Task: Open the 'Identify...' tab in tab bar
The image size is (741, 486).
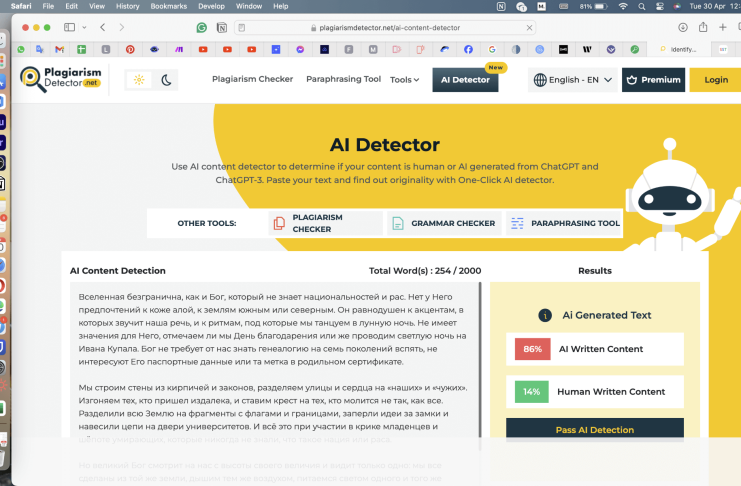Action: tap(678, 49)
